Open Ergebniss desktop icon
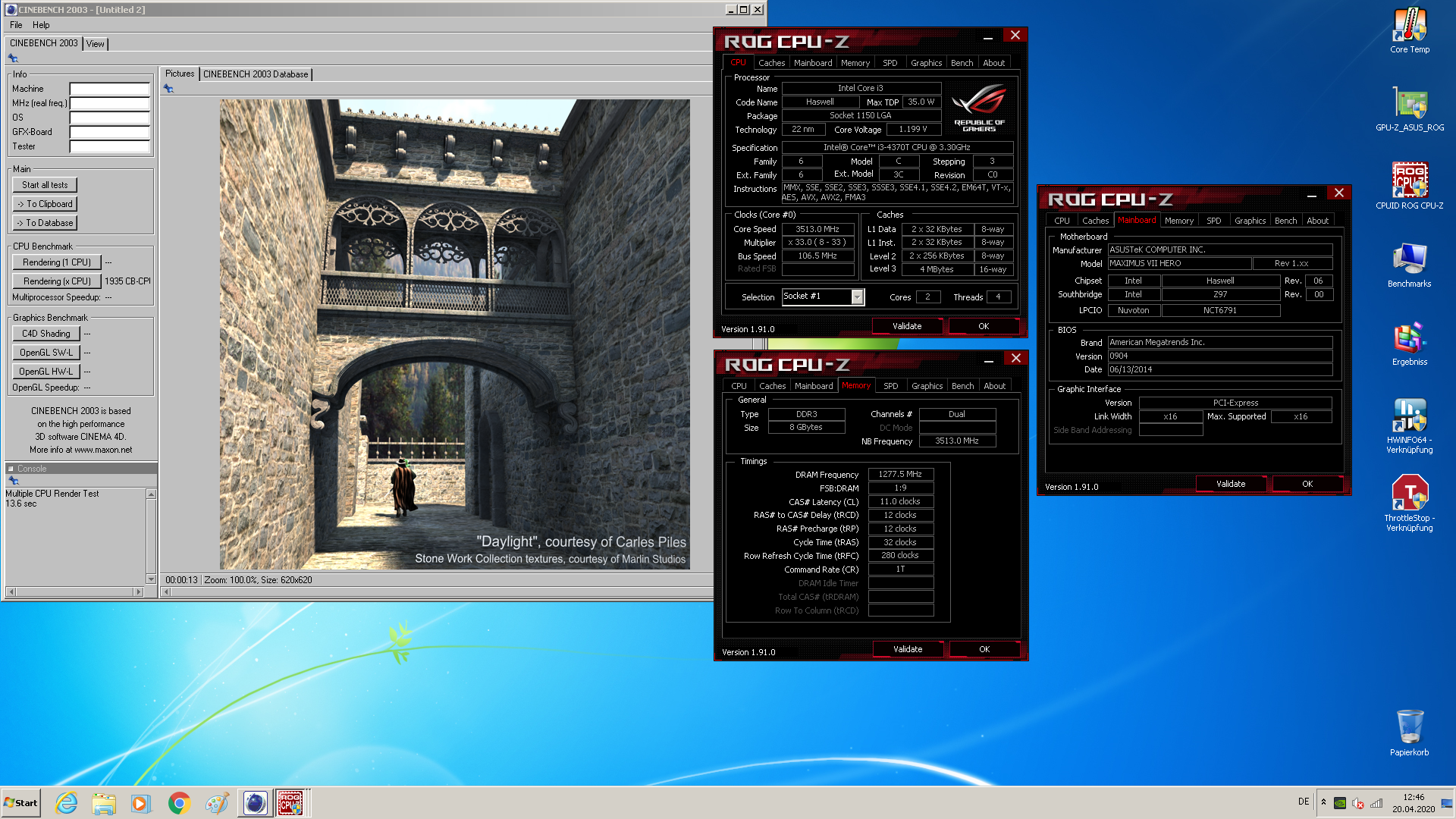Image resolution: width=1456 pixels, height=819 pixels. (x=1409, y=343)
